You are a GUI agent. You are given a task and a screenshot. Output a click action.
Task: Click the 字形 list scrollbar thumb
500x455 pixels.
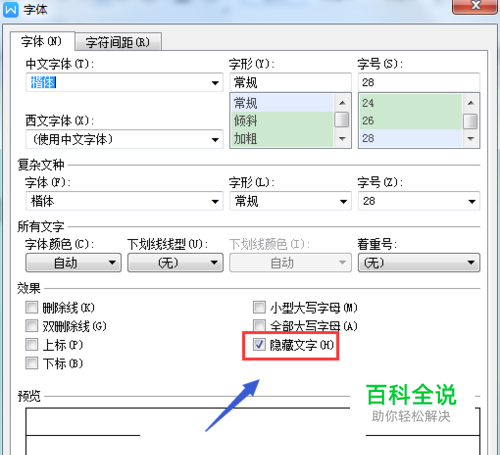pyautogui.click(x=342, y=120)
